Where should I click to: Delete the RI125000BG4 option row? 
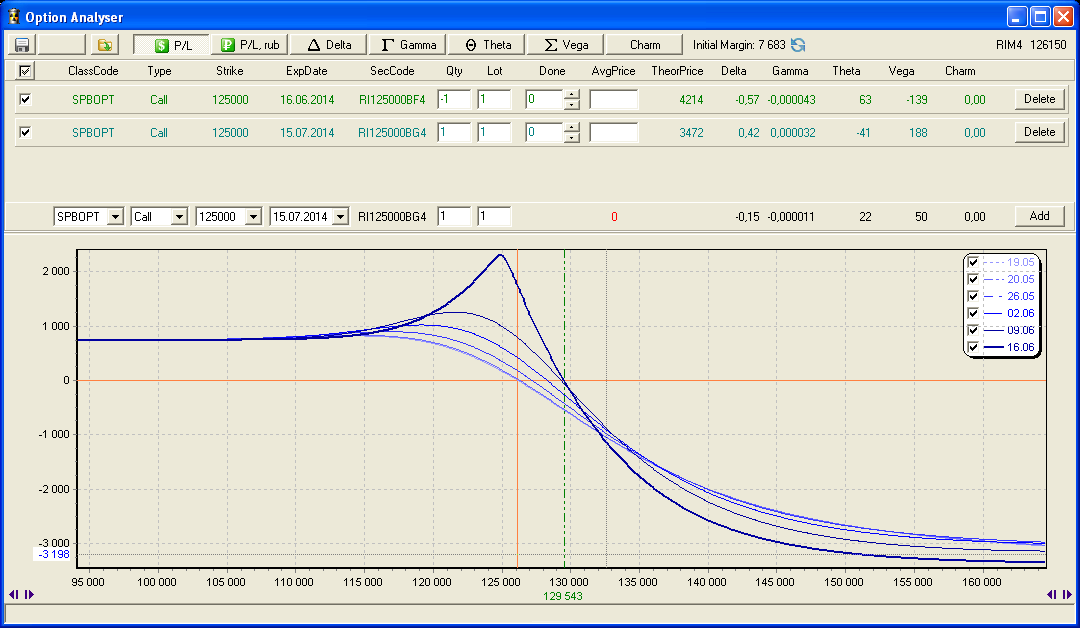click(1039, 132)
